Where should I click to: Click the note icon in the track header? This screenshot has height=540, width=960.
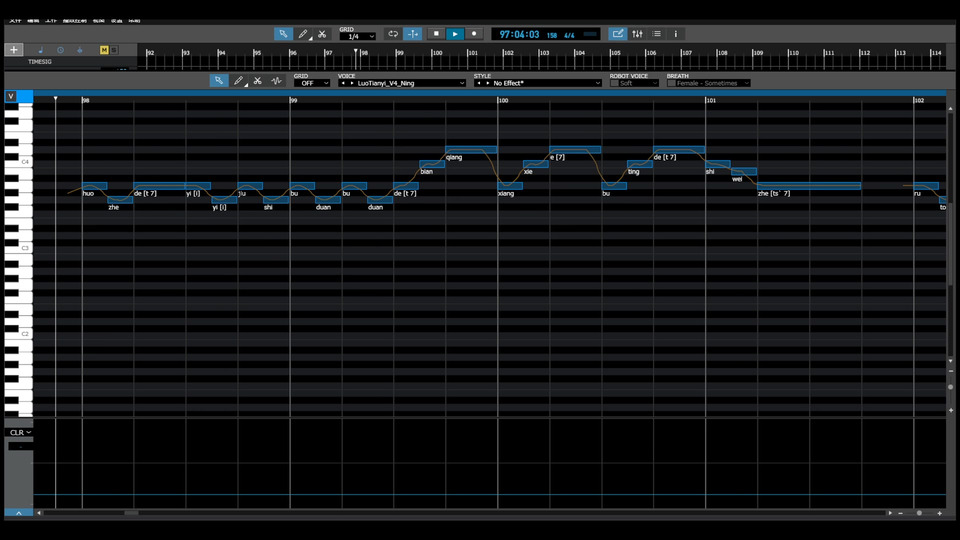[x=41, y=50]
